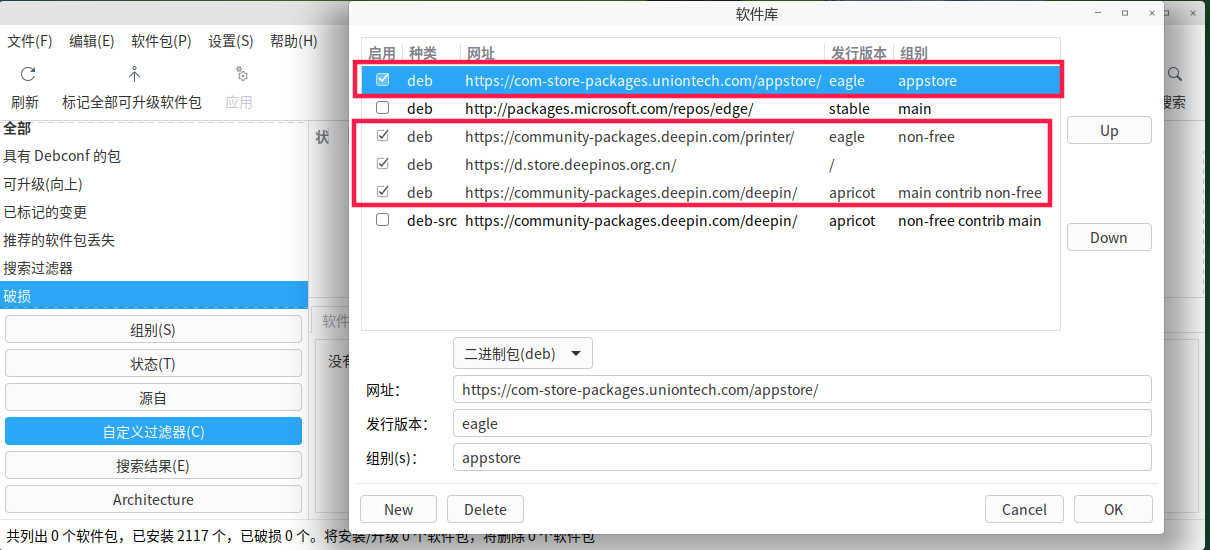Screen dimensions: 1210x550
Task: Enable the packages.microsoft.com edge repository checkbox
Action: tap(382, 108)
